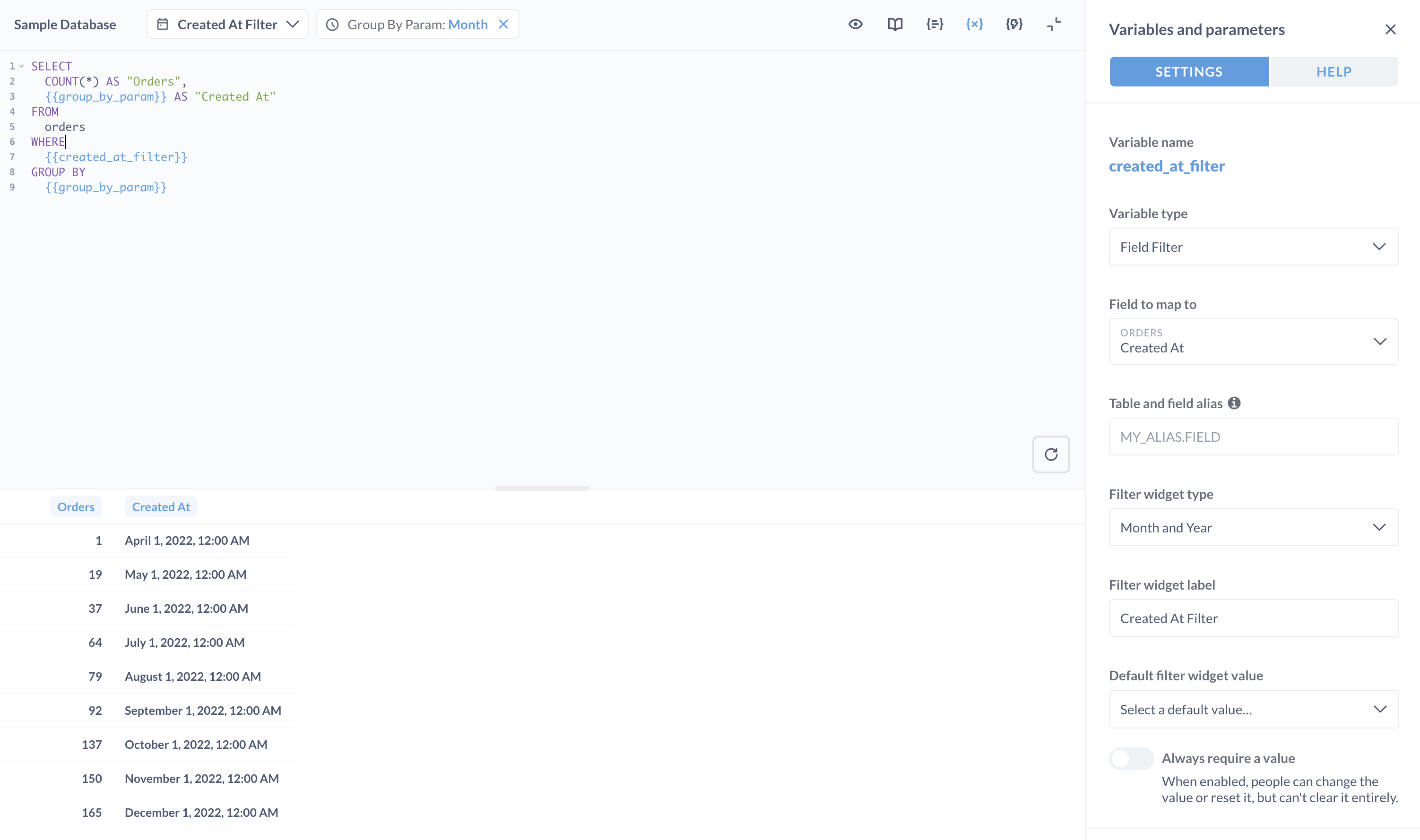The image size is (1420, 840).
Task: Toggle Always require a value switch
Action: click(1131, 758)
